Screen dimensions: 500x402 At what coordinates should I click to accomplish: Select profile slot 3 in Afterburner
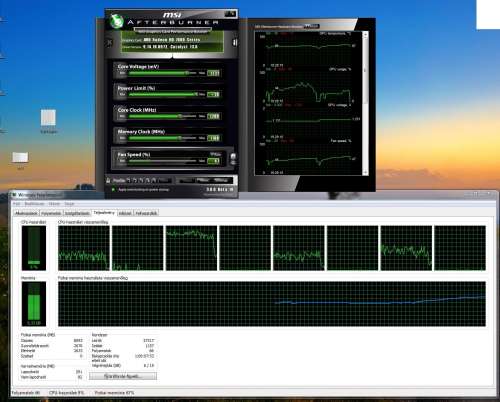tap(141, 181)
